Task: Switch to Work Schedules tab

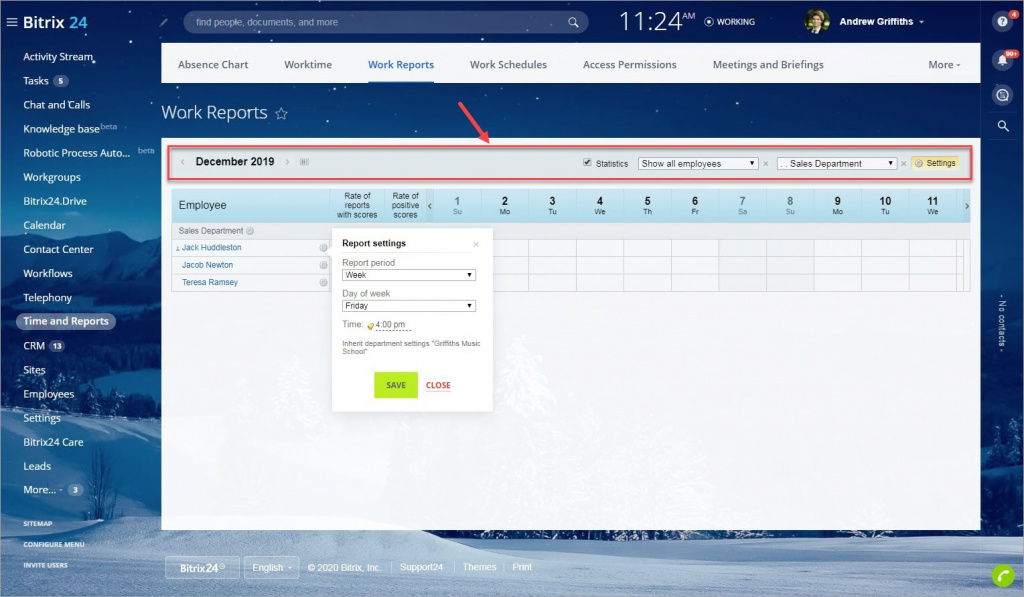Action: [x=508, y=65]
